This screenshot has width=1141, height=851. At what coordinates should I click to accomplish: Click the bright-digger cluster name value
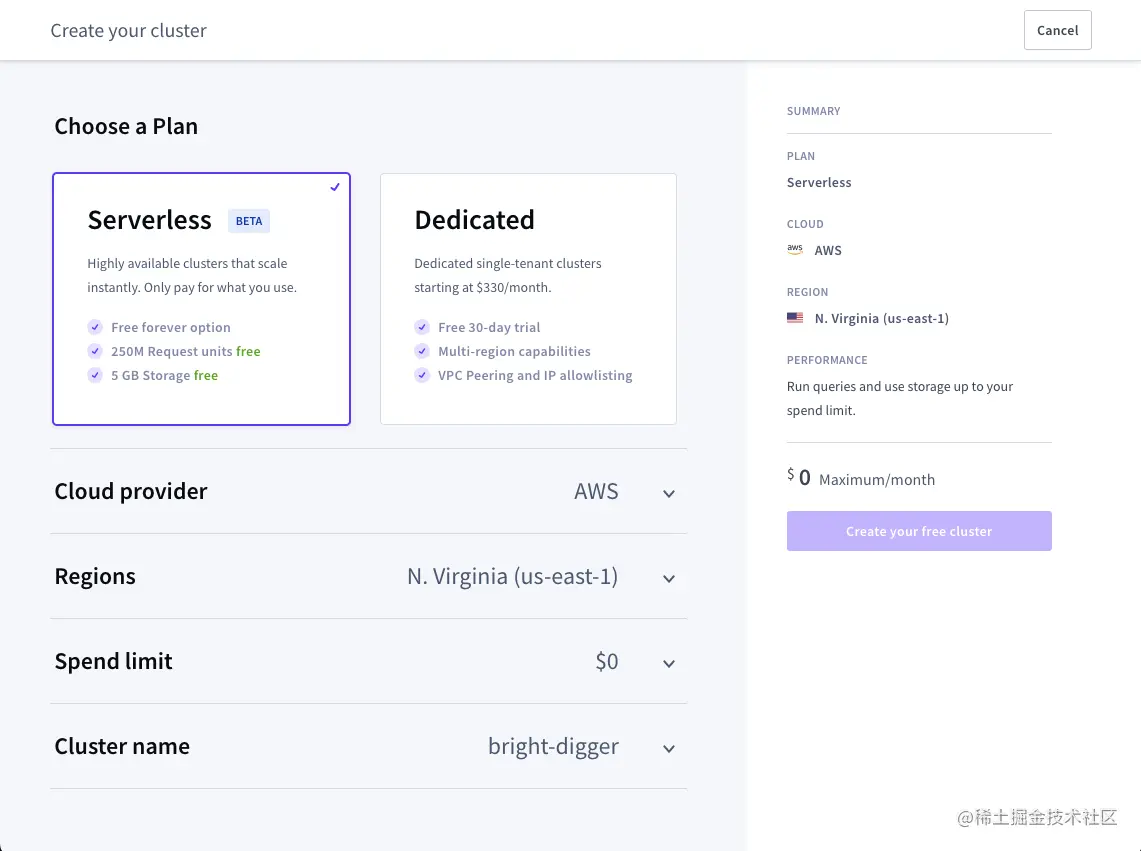coord(553,746)
